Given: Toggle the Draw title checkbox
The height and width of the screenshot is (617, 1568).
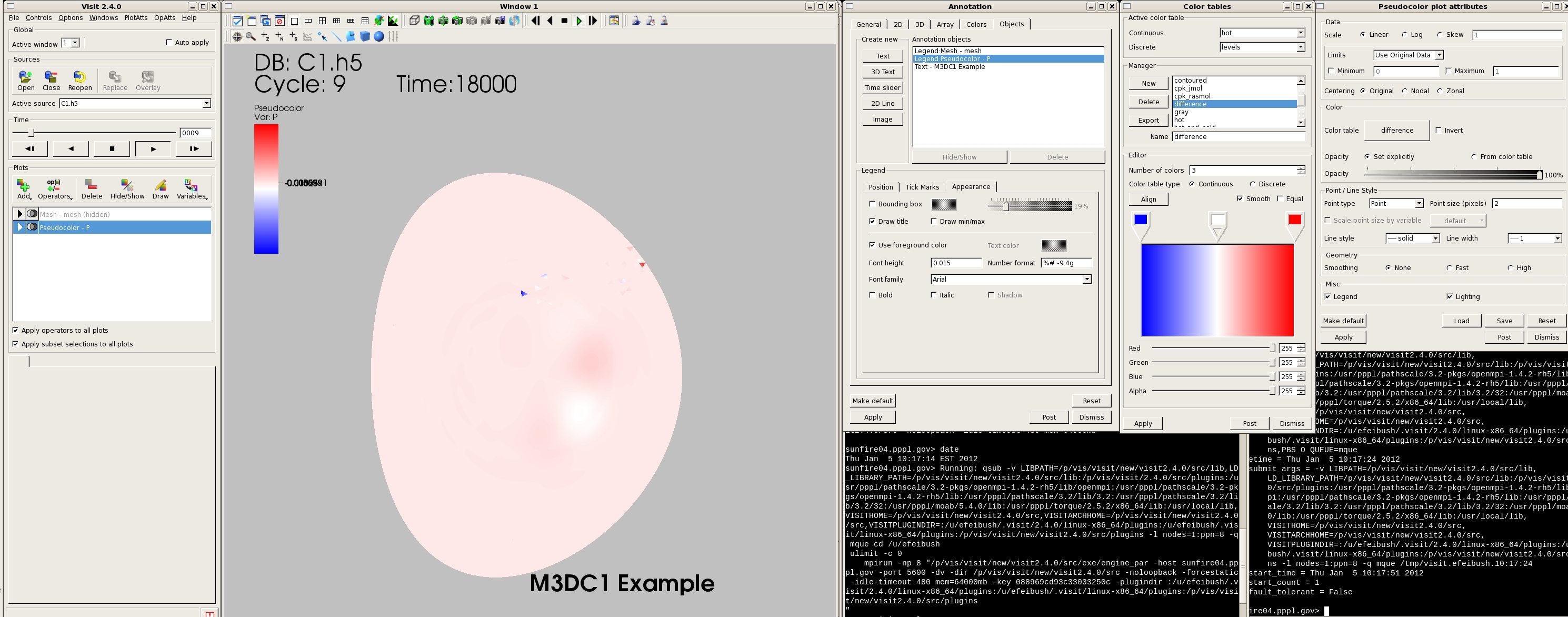Looking at the screenshot, I should tap(872, 221).
